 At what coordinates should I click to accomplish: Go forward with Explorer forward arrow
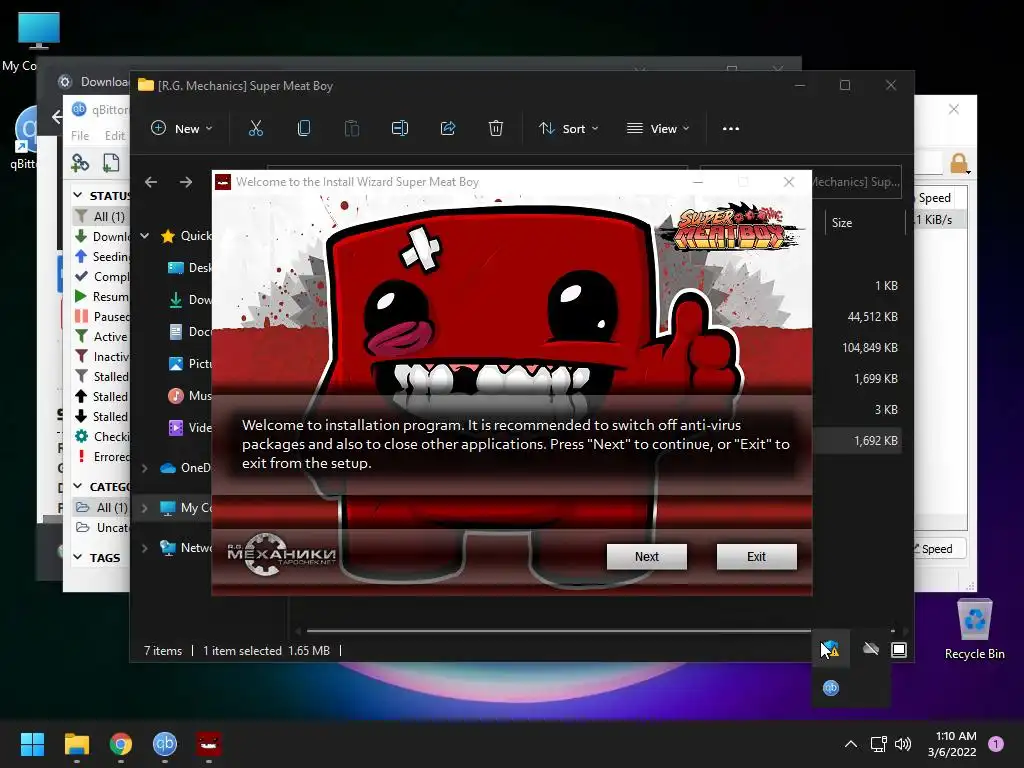186,182
